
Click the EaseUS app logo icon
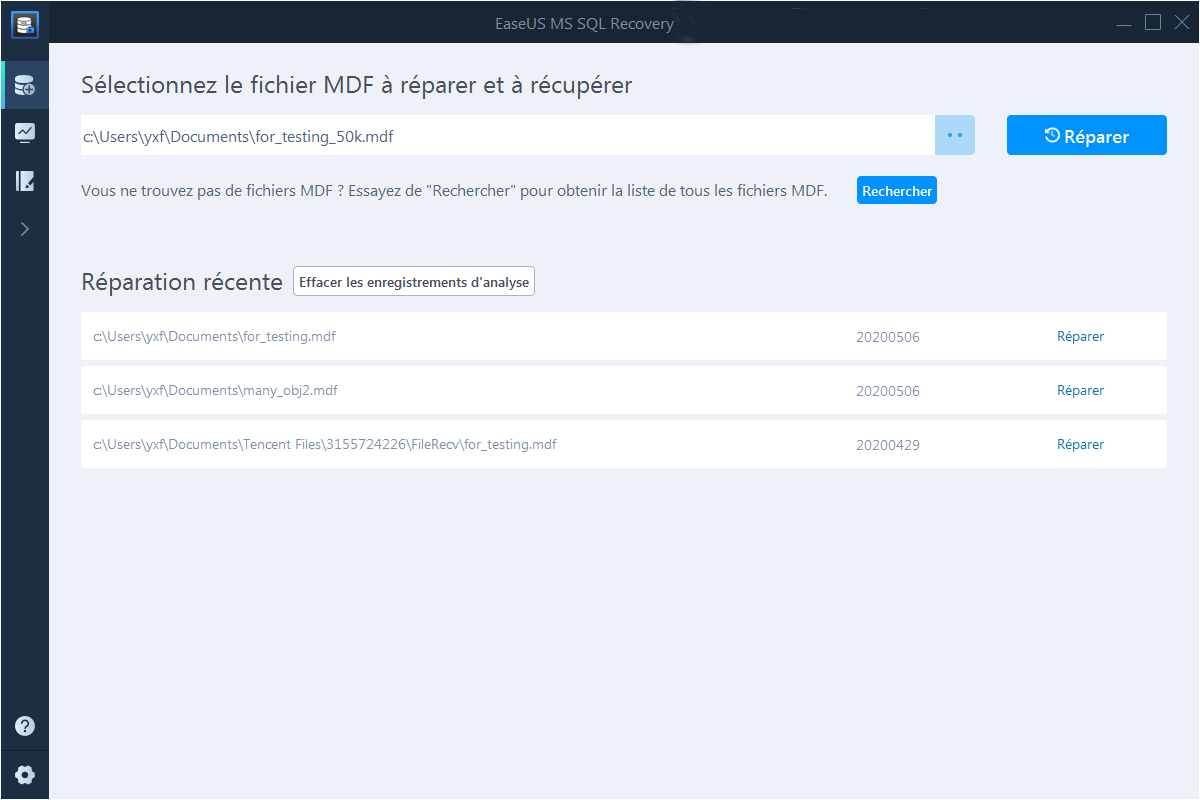coord(24,24)
